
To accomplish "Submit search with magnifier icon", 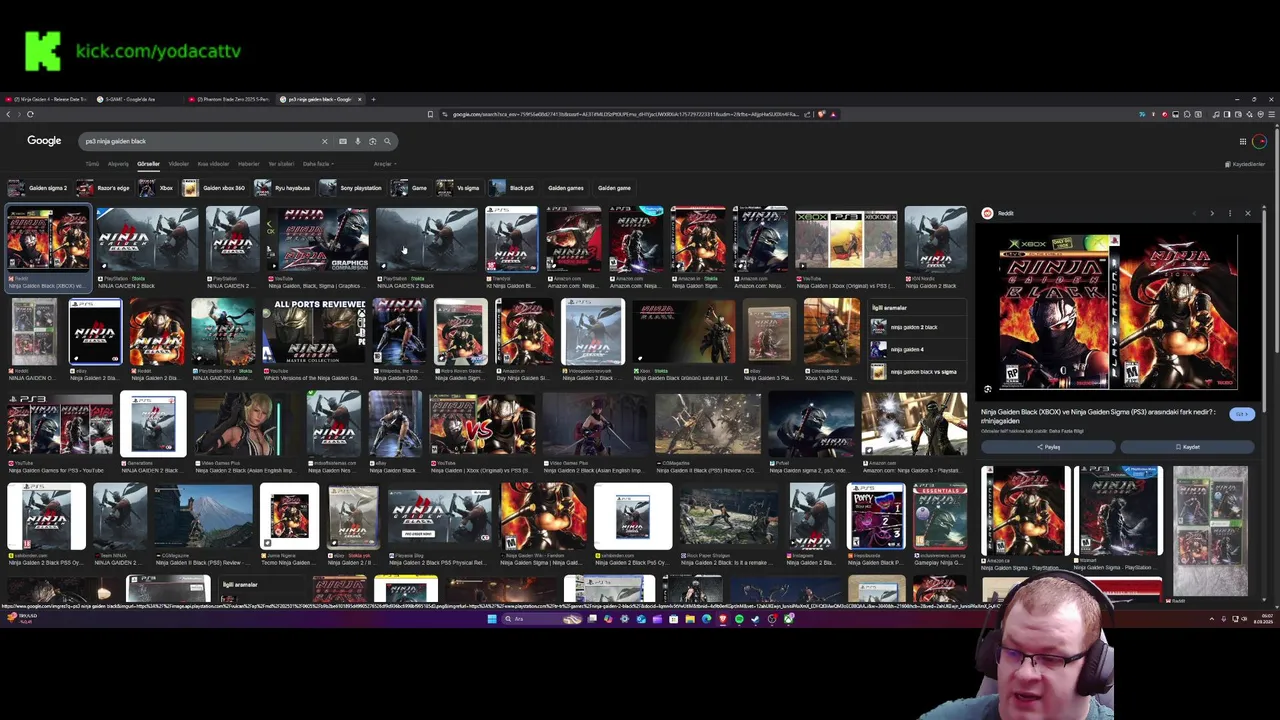I will point(387,141).
